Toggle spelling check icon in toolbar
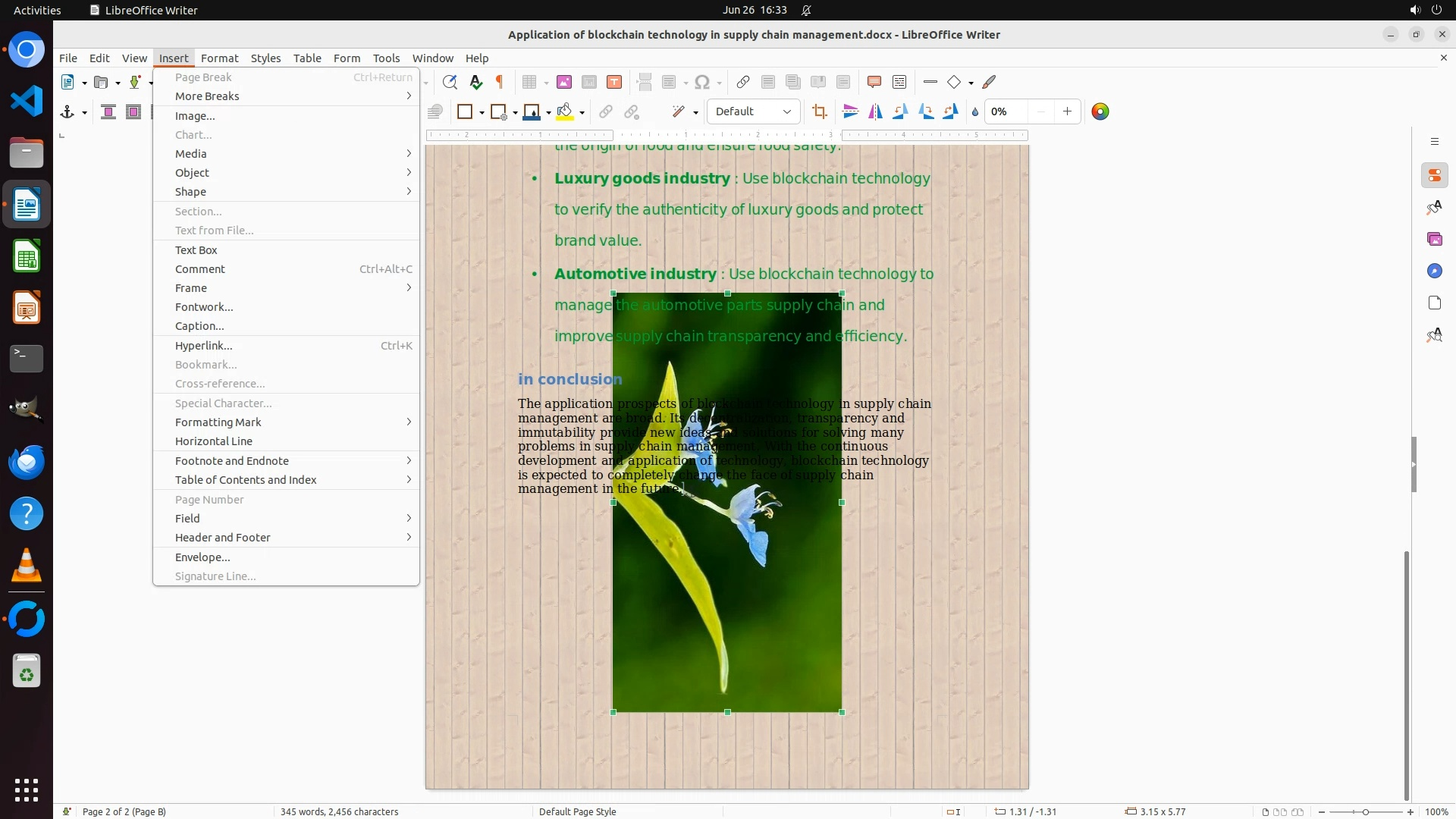This screenshot has height=819, width=1456. (476, 82)
